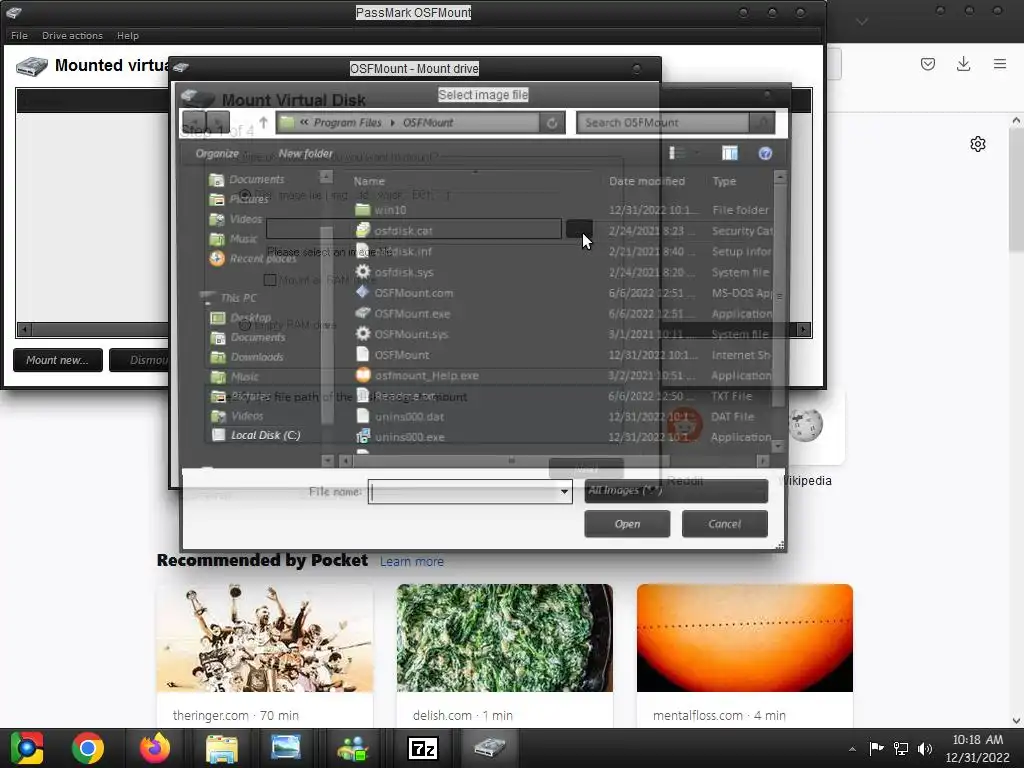Open Firefox list all tabs chevron

pyautogui.click(x=862, y=22)
